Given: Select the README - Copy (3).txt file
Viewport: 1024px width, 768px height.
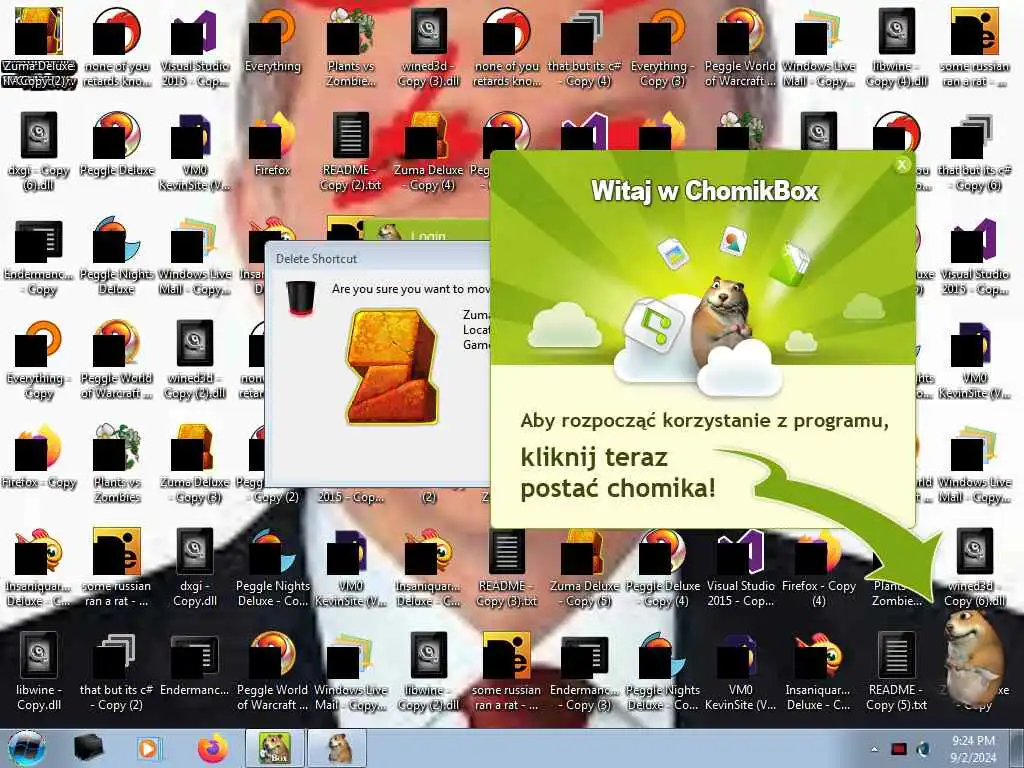Looking at the screenshot, I should pos(507,568).
